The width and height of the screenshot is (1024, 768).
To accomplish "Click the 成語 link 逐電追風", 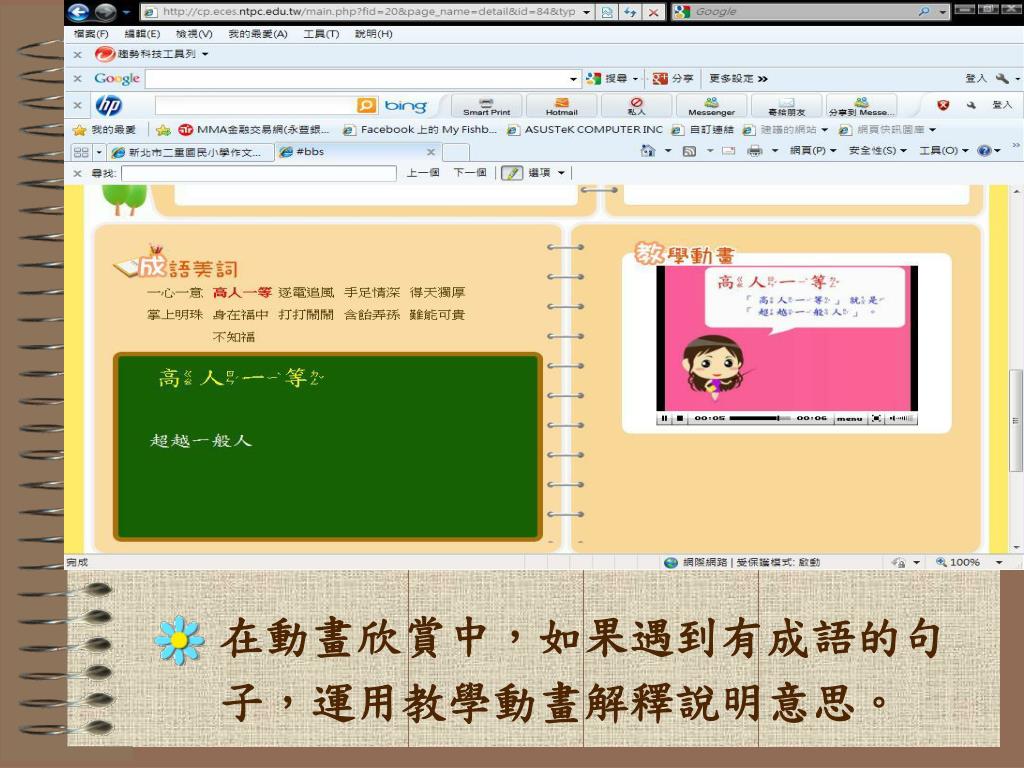I will coord(306,293).
